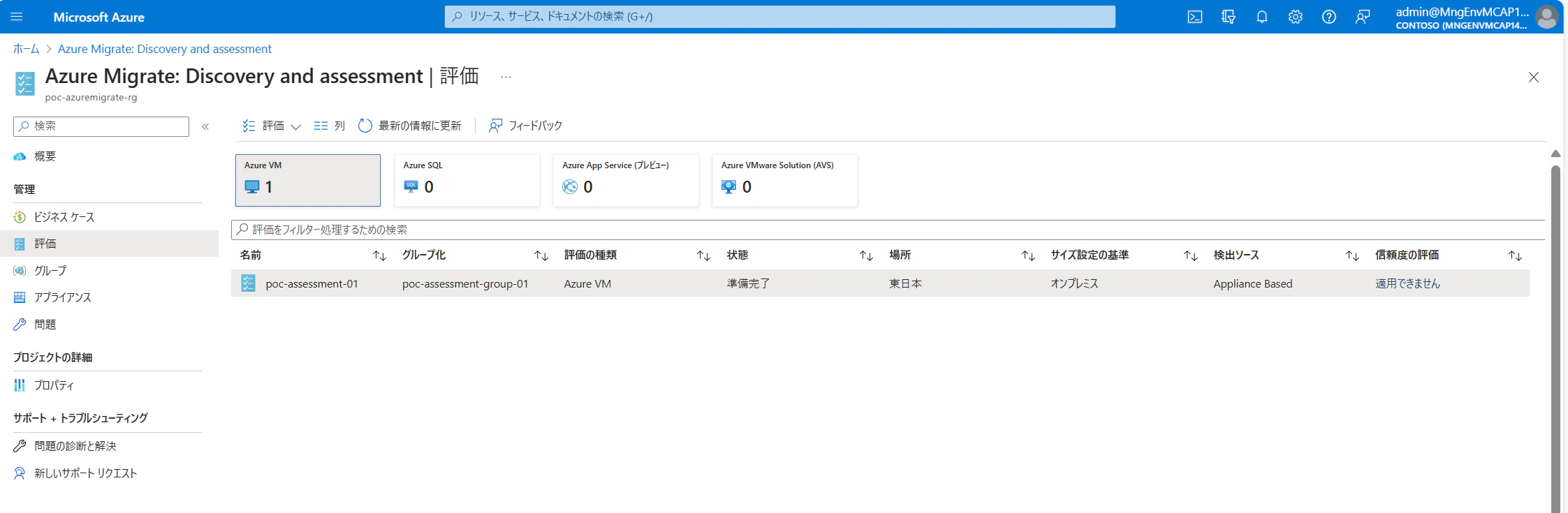Screen dimensions: 1568x513
Task: Sort by 検出ソース column arrows
Action: [x=1352, y=256]
